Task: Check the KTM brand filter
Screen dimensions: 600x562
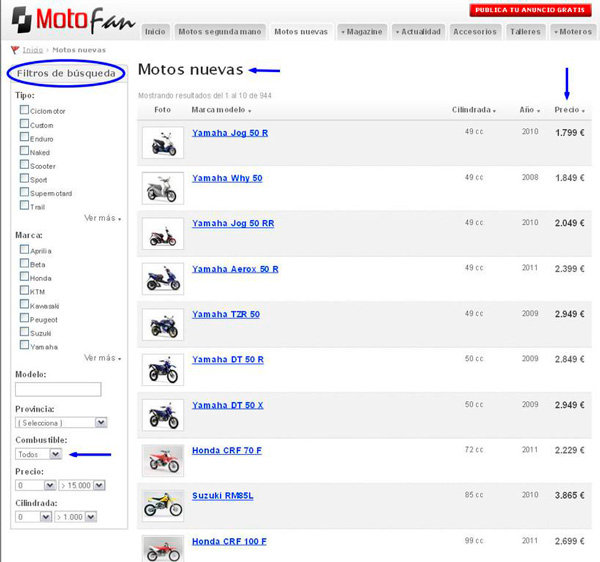Action: click(x=24, y=290)
